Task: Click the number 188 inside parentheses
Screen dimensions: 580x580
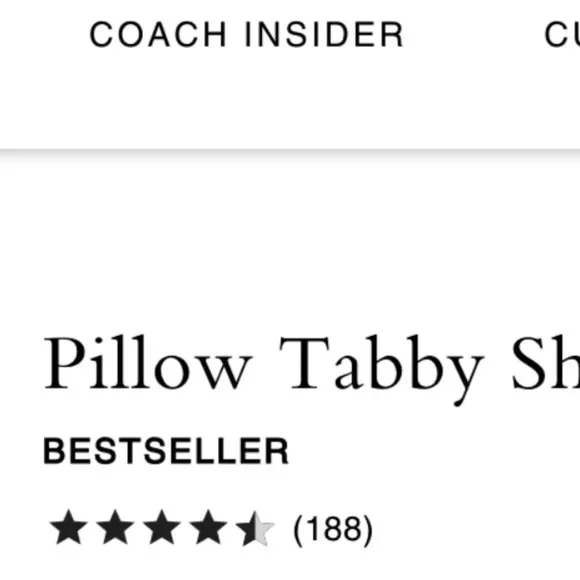Action: pos(333,529)
